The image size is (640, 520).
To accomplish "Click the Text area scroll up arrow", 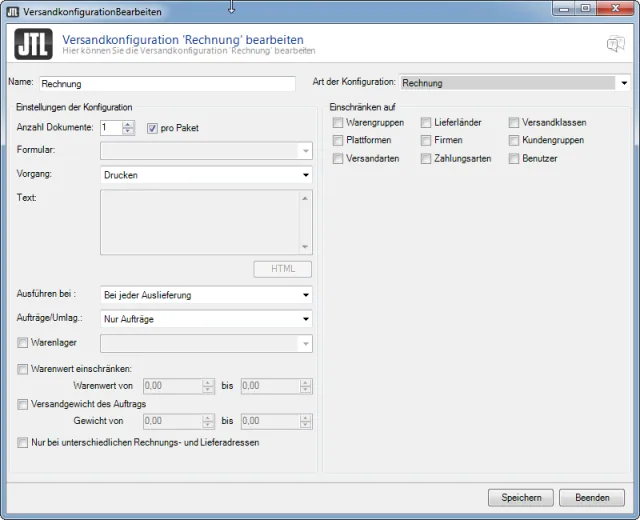I will pyautogui.click(x=305, y=198).
